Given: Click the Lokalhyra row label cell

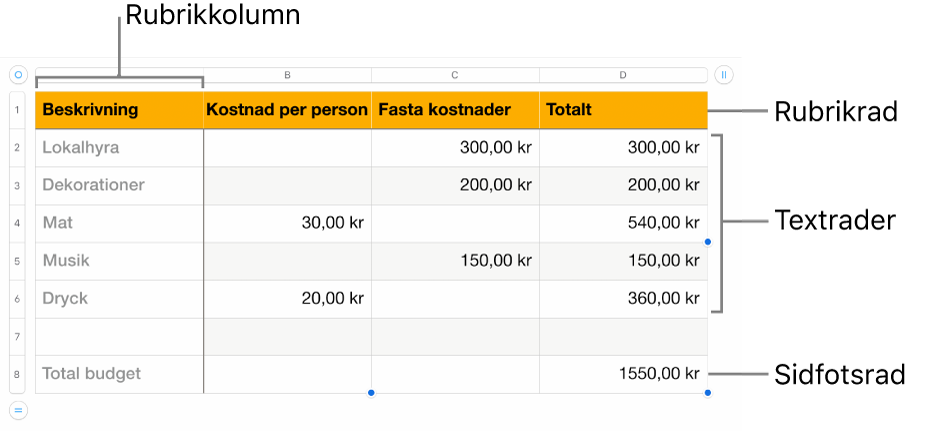Looking at the screenshot, I should [x=119, y=148].
